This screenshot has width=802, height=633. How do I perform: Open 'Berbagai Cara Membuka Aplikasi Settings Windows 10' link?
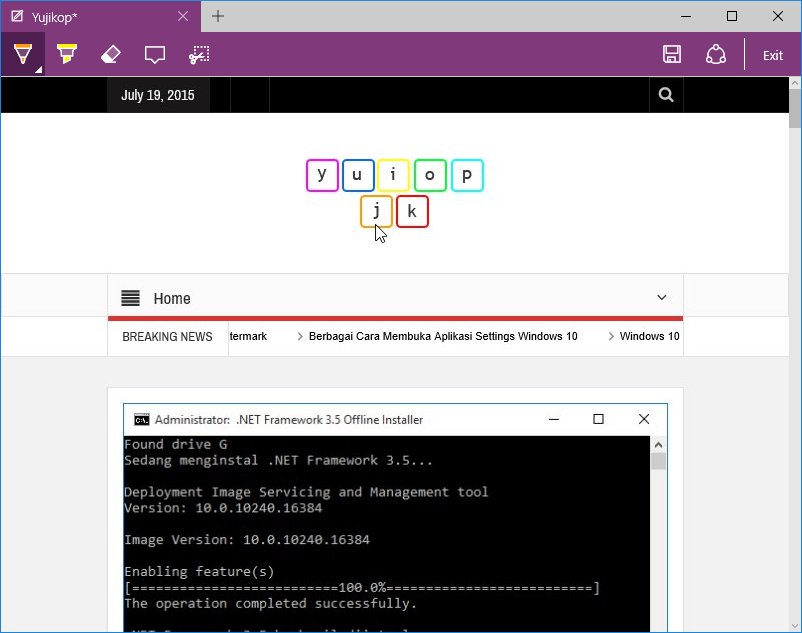point(443,336)
